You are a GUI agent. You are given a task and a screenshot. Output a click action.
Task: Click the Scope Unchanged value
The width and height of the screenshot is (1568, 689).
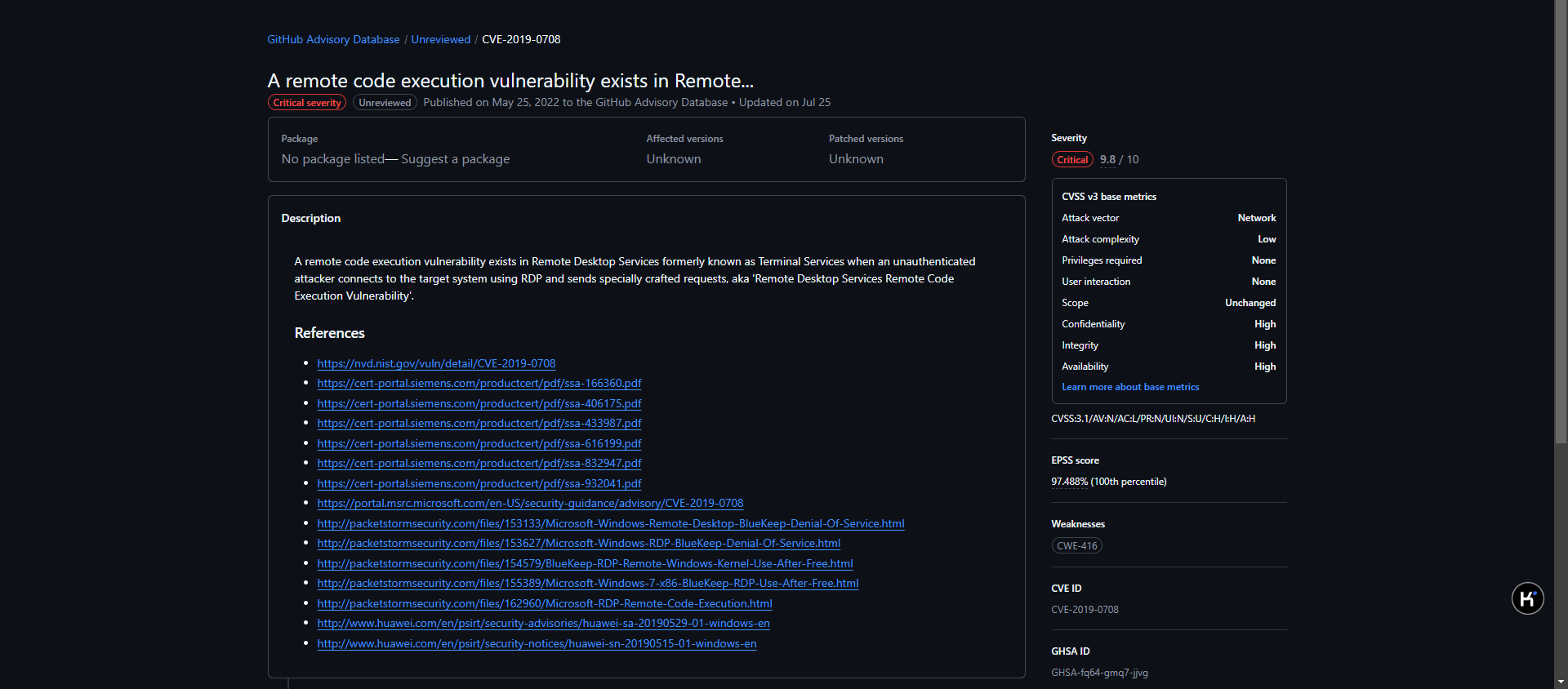tap(1250, 303)
